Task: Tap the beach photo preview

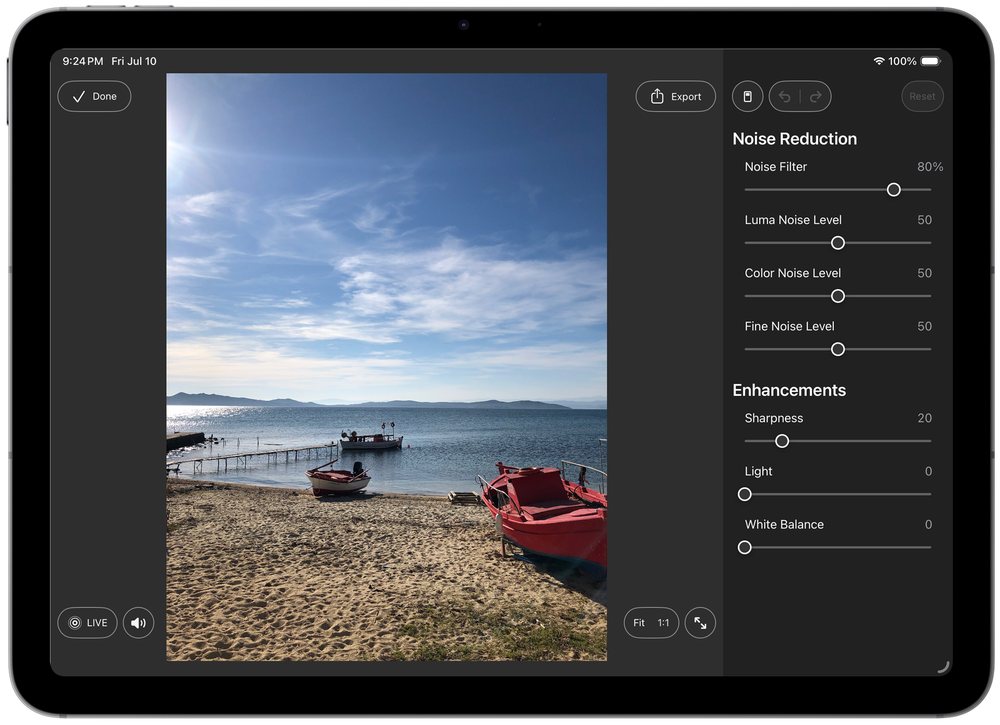Action: [386, 367]
